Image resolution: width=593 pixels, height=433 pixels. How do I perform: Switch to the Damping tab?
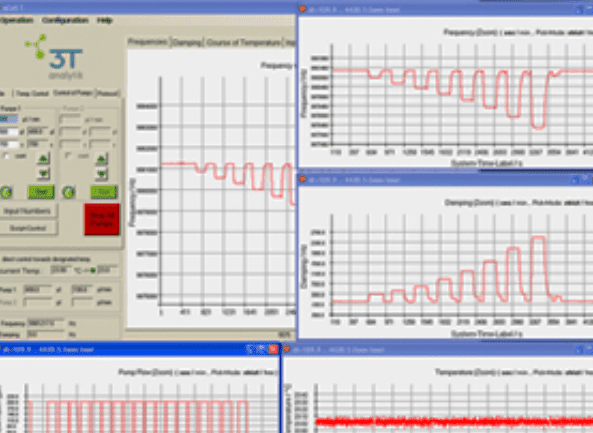pos(187,42)
